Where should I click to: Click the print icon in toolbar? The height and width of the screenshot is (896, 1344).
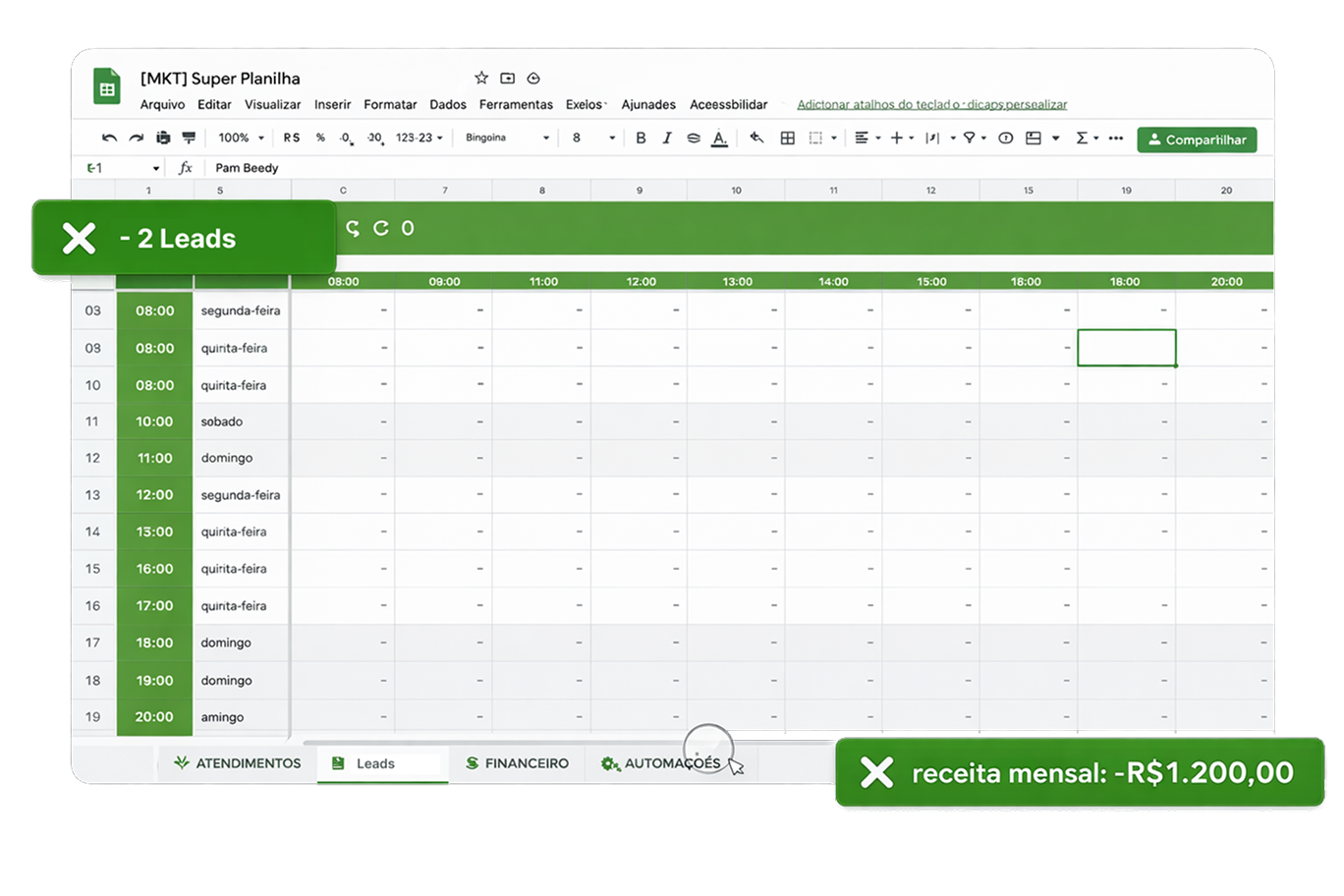tap(163, 139)
